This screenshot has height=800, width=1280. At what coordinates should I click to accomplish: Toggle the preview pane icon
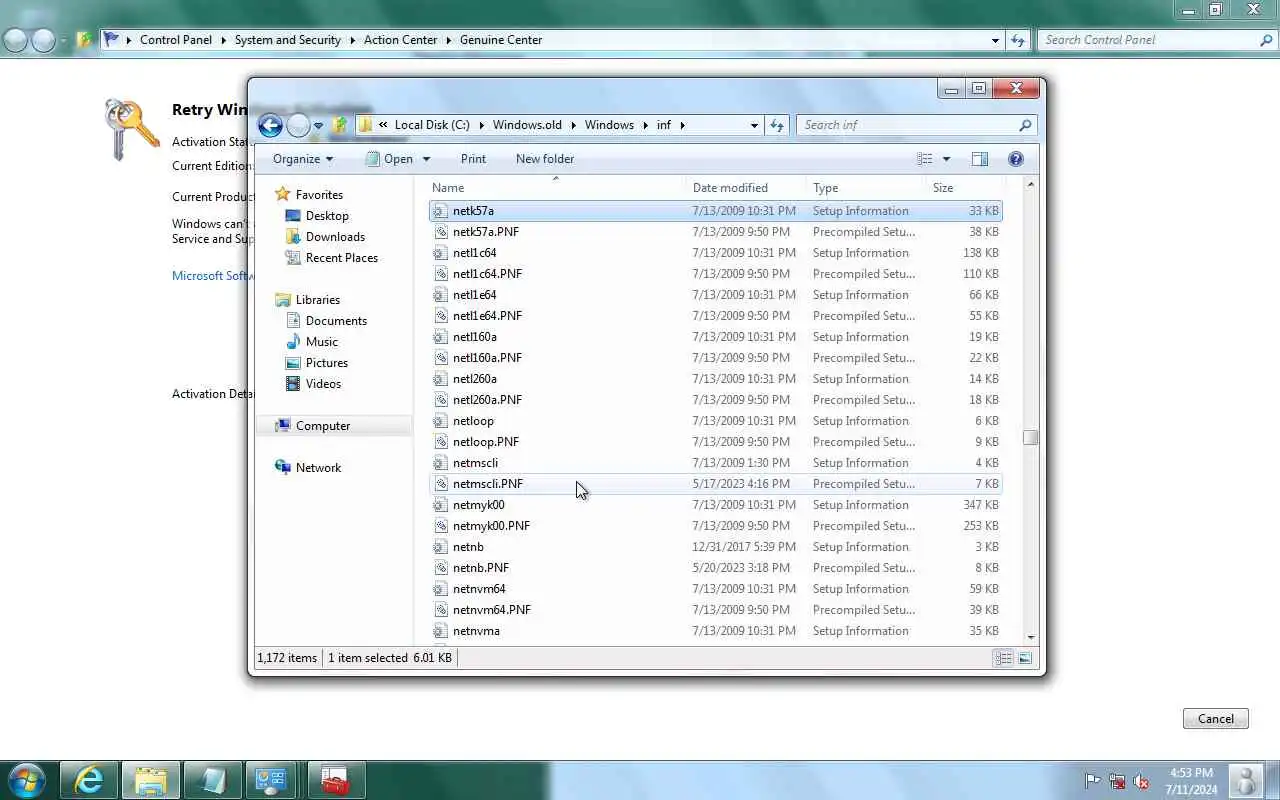[x=980, y=159]
